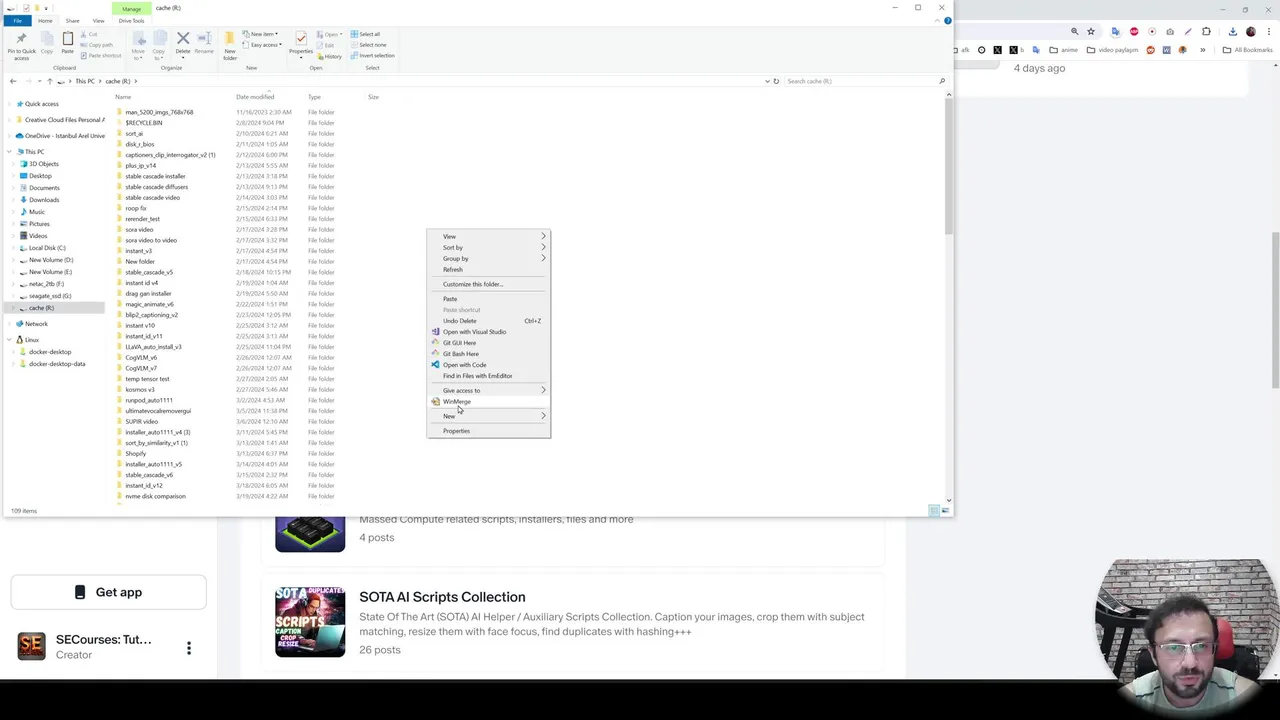This screenshot has height=720, width=1280.
Task: Open the View submenu in context menu
Action: [x=488, y=237]
